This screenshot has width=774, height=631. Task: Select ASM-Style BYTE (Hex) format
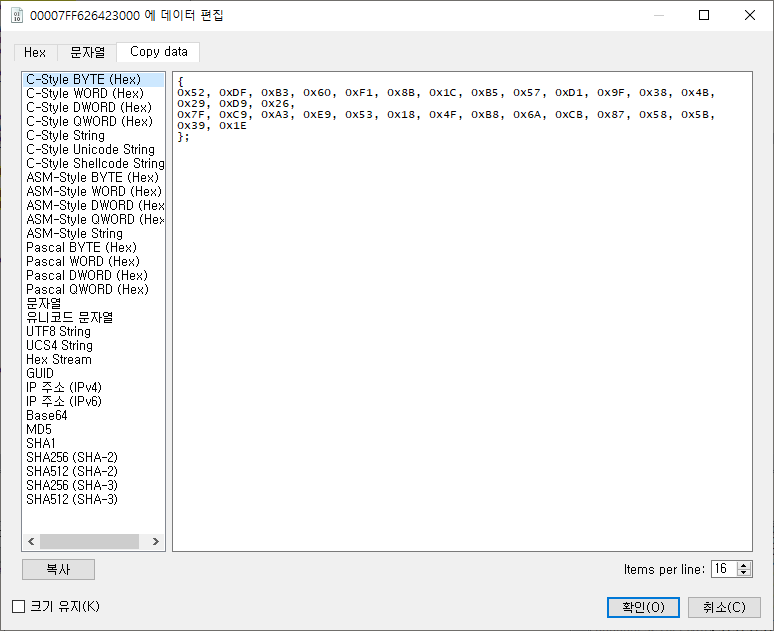[x=94, y=177]
